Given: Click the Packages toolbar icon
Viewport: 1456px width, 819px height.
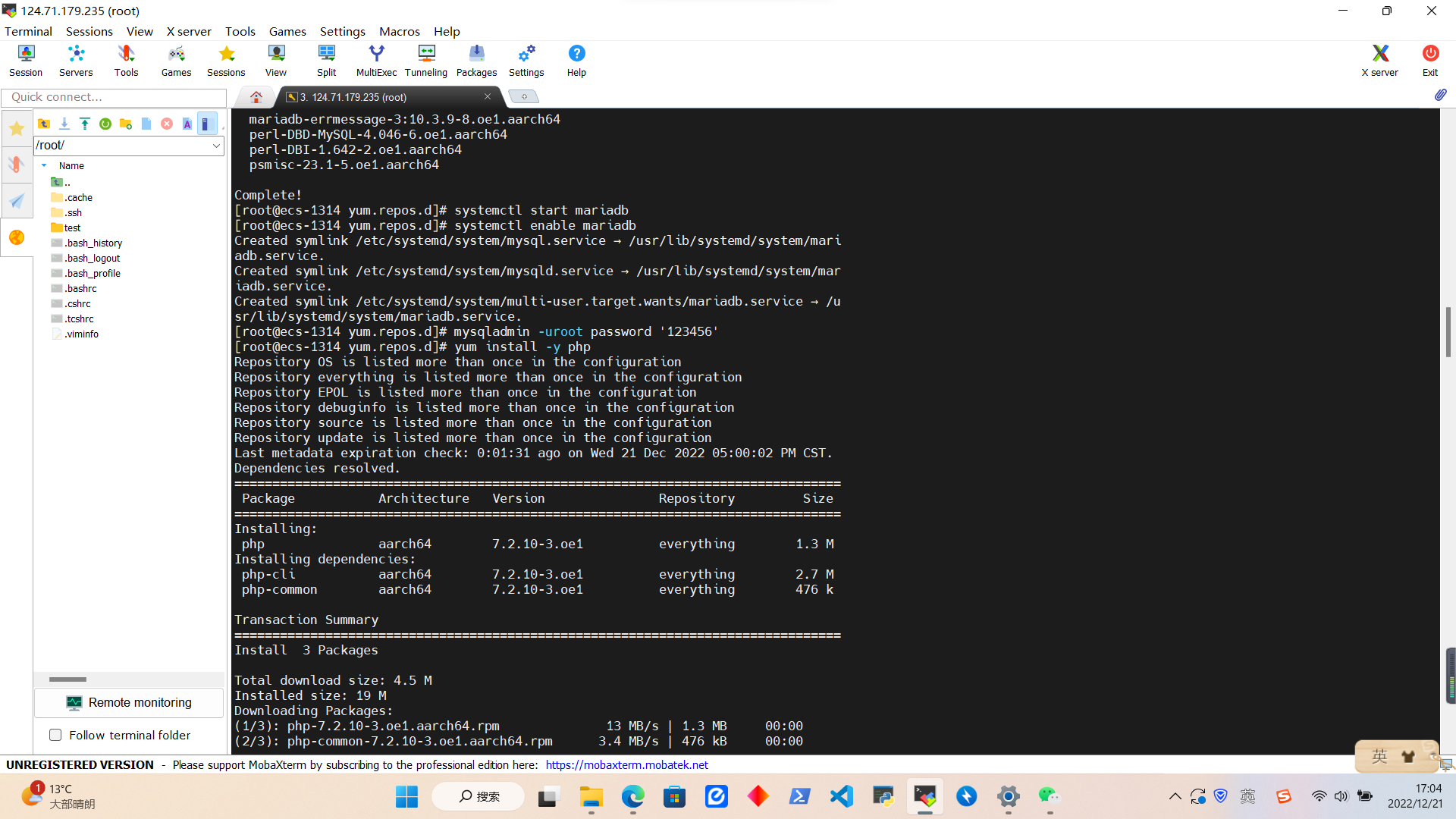Looking at the screenshot, I should (x=476, y=60).
